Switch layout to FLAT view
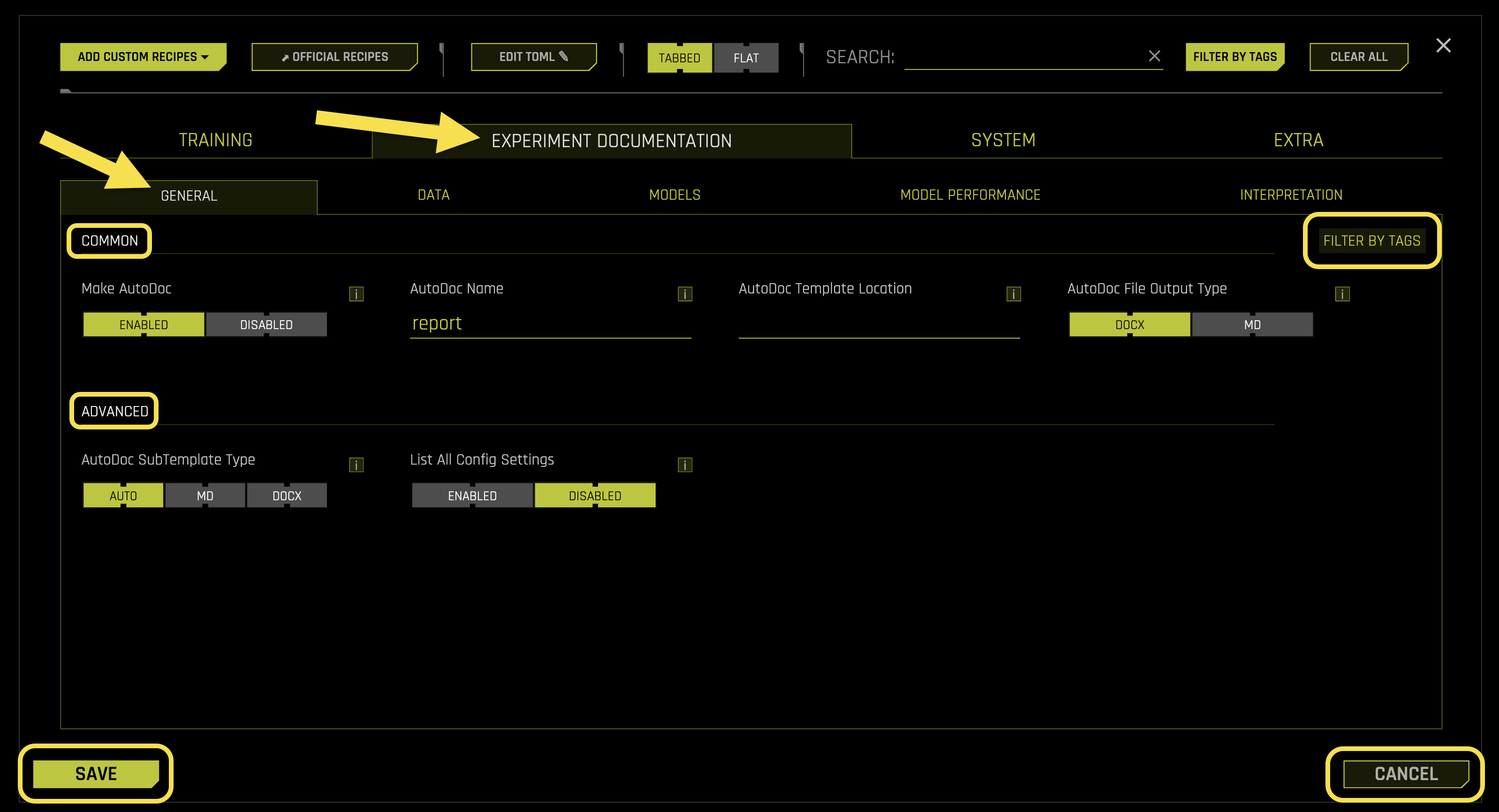This screenshot has width=1499, height=812. pos(747,58)
